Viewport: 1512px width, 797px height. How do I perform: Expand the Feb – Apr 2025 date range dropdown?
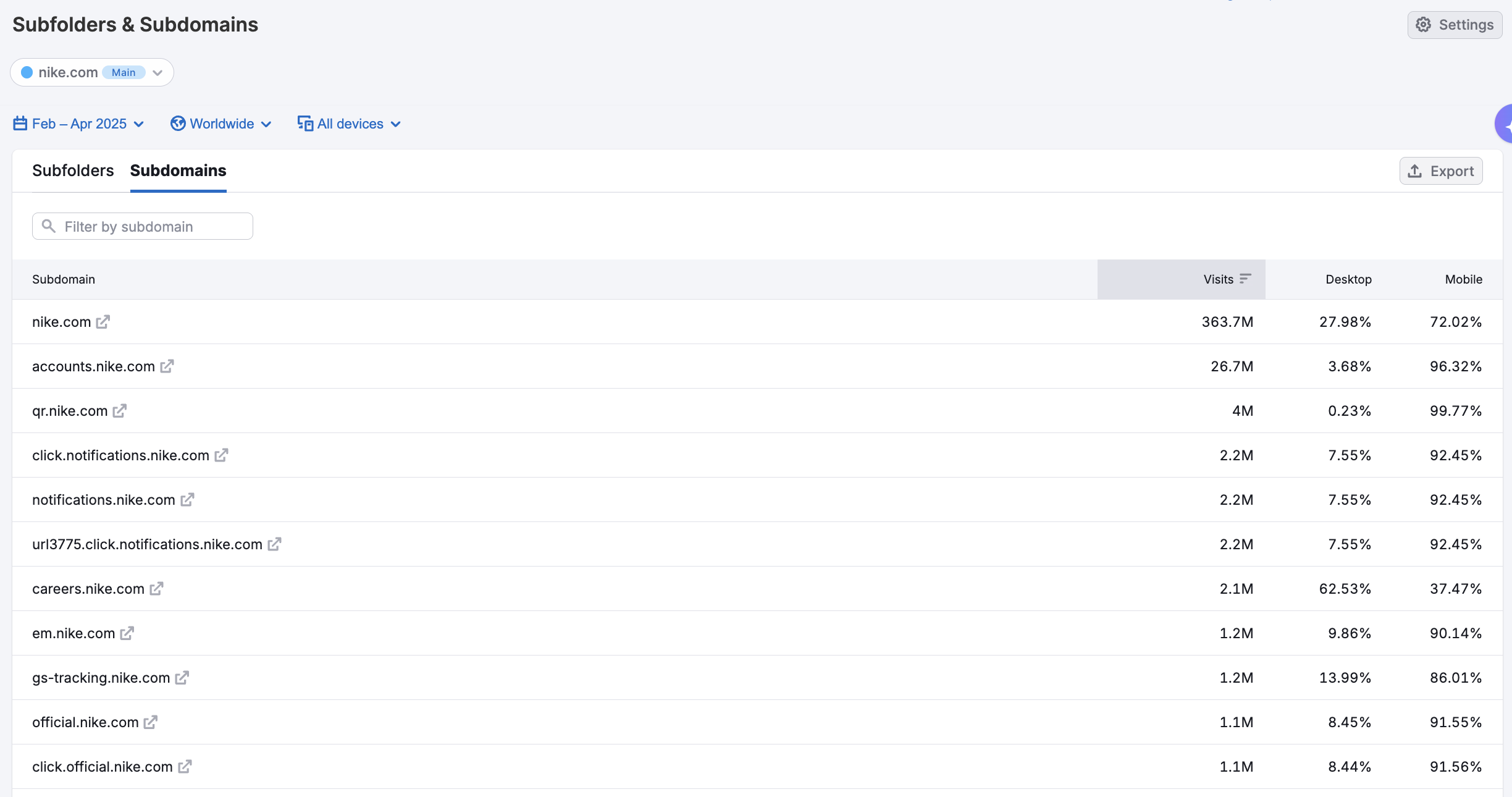79,124
